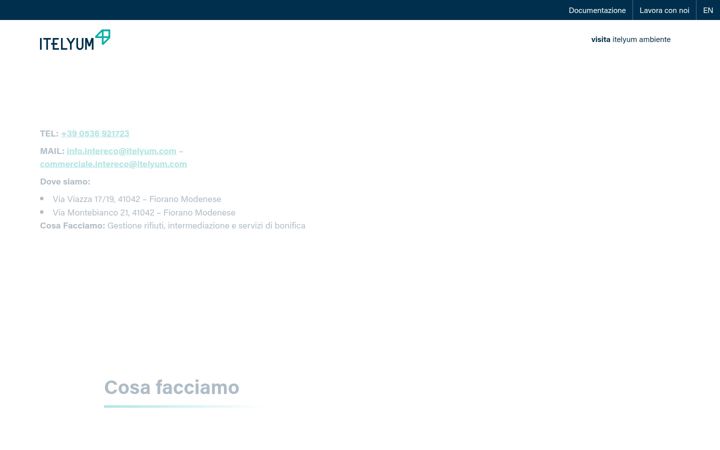Click the Itelyum logo
Viewport: 720px width, 450px height.
75,40
